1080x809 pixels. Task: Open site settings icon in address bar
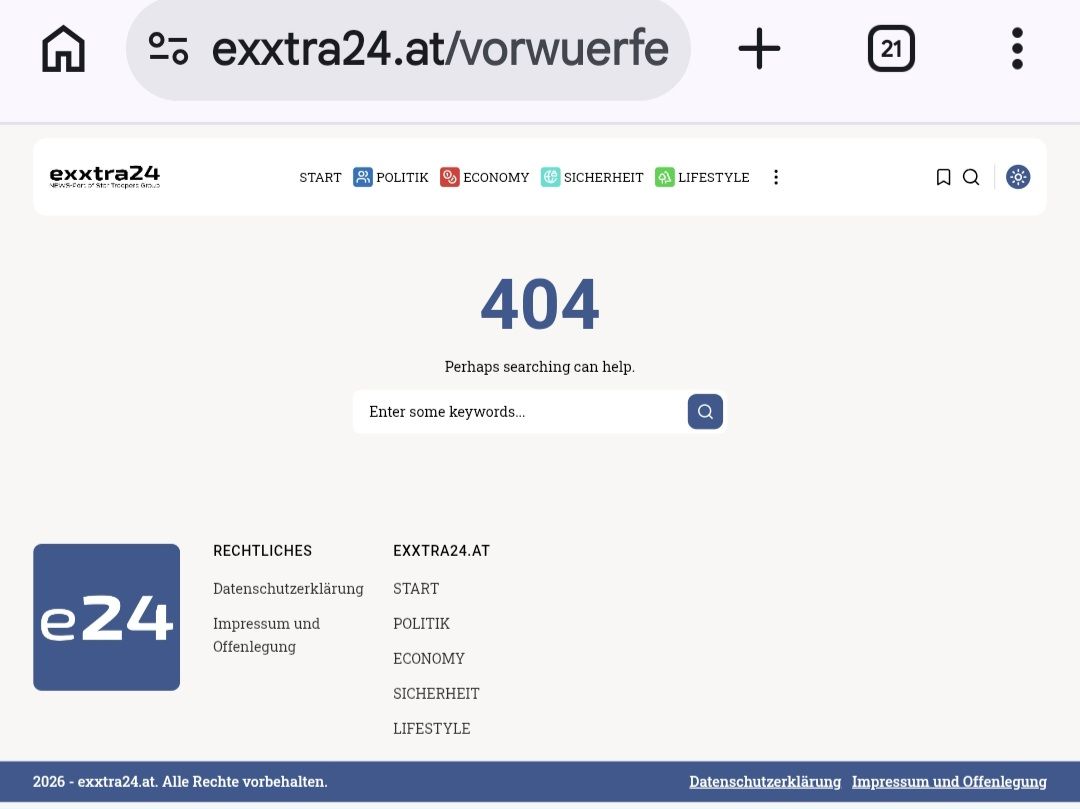[168, 48]
